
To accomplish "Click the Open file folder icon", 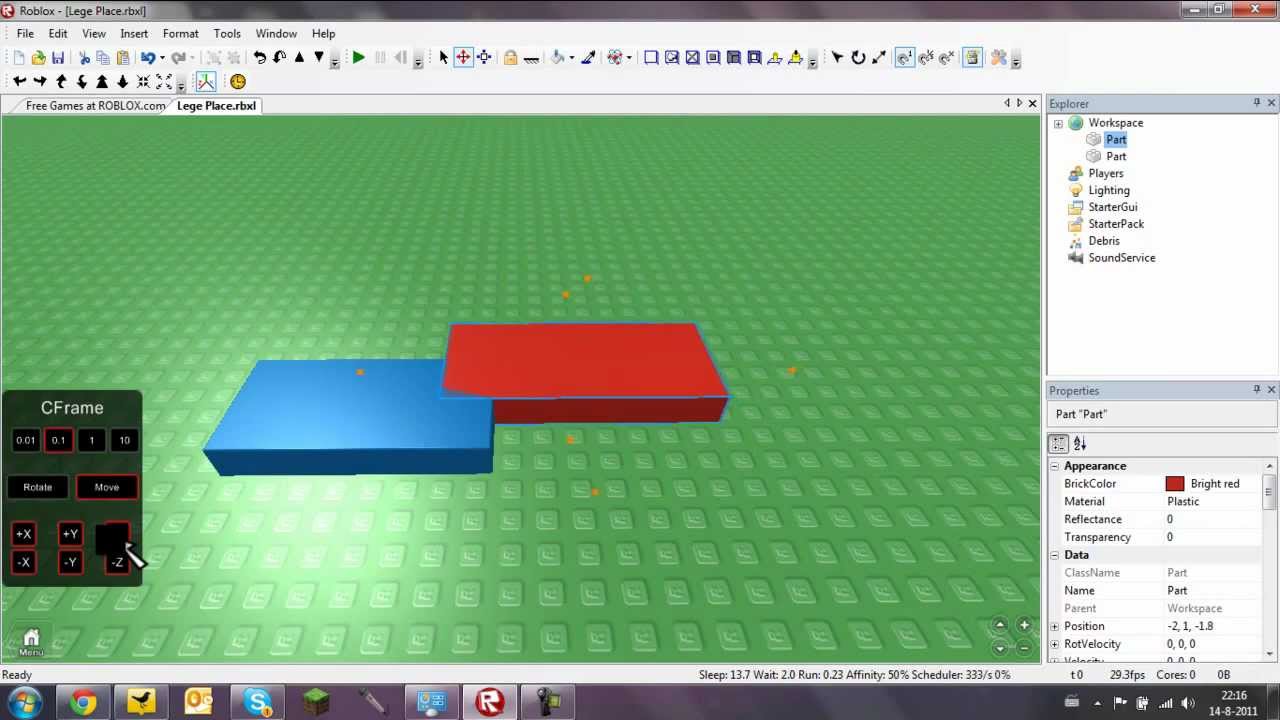I will tap(38, 58).
